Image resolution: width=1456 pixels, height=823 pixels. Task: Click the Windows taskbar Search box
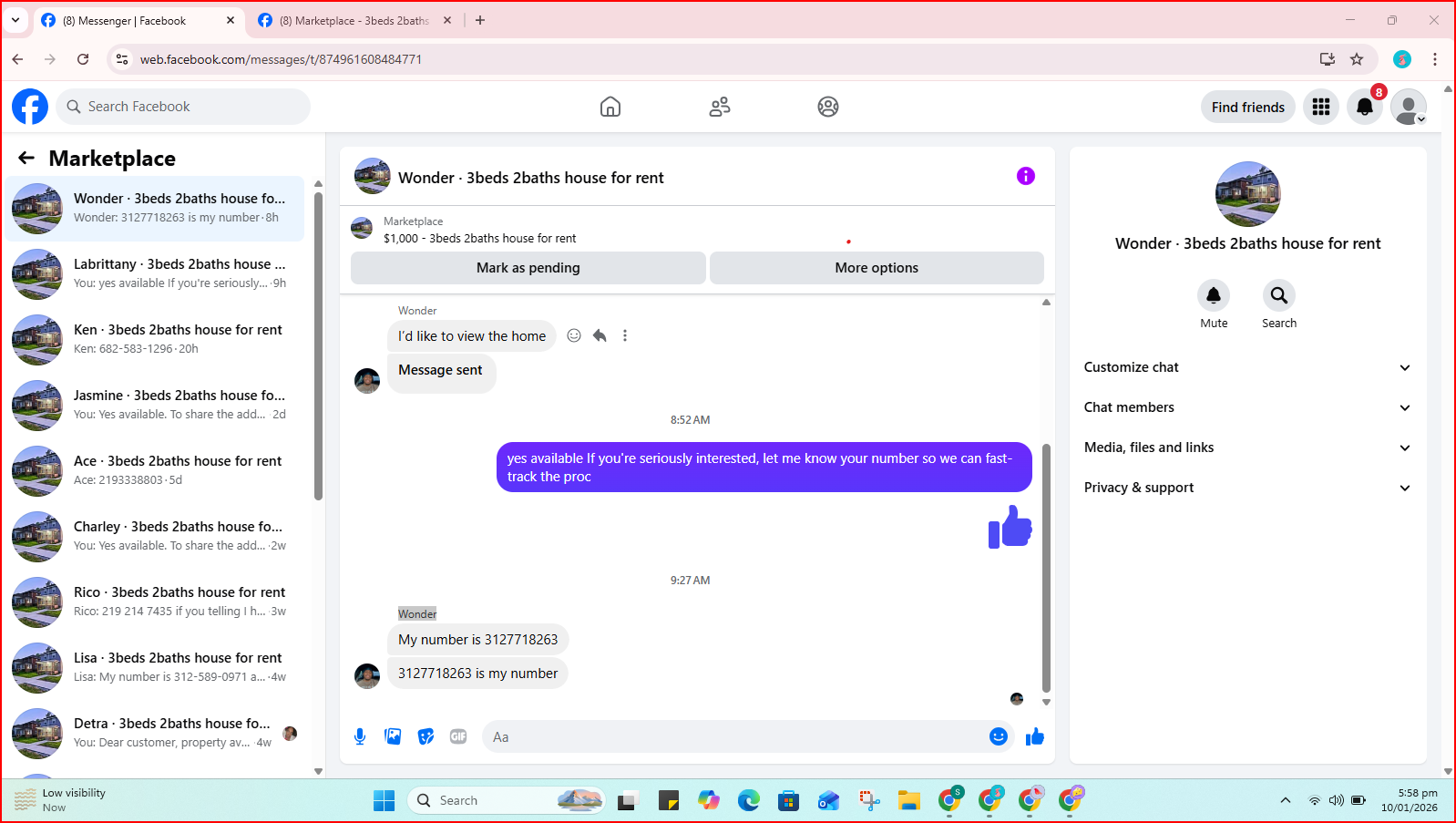point(506,800)
